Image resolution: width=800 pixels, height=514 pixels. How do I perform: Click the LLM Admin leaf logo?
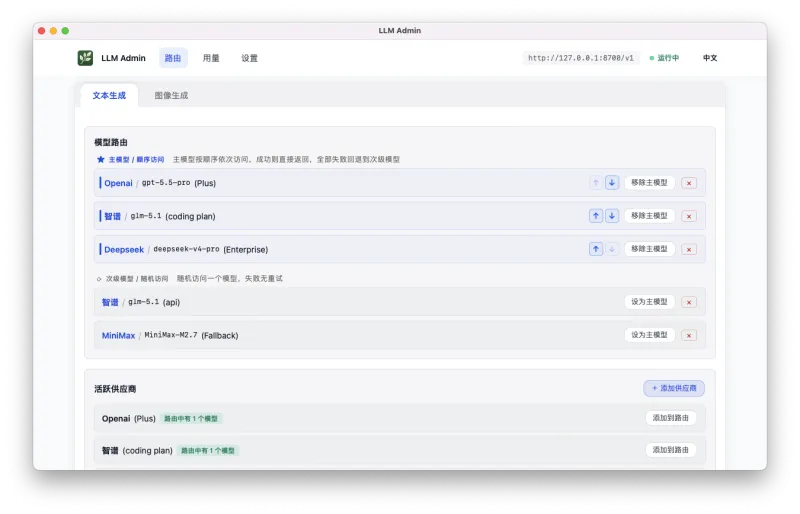point(85,58)
